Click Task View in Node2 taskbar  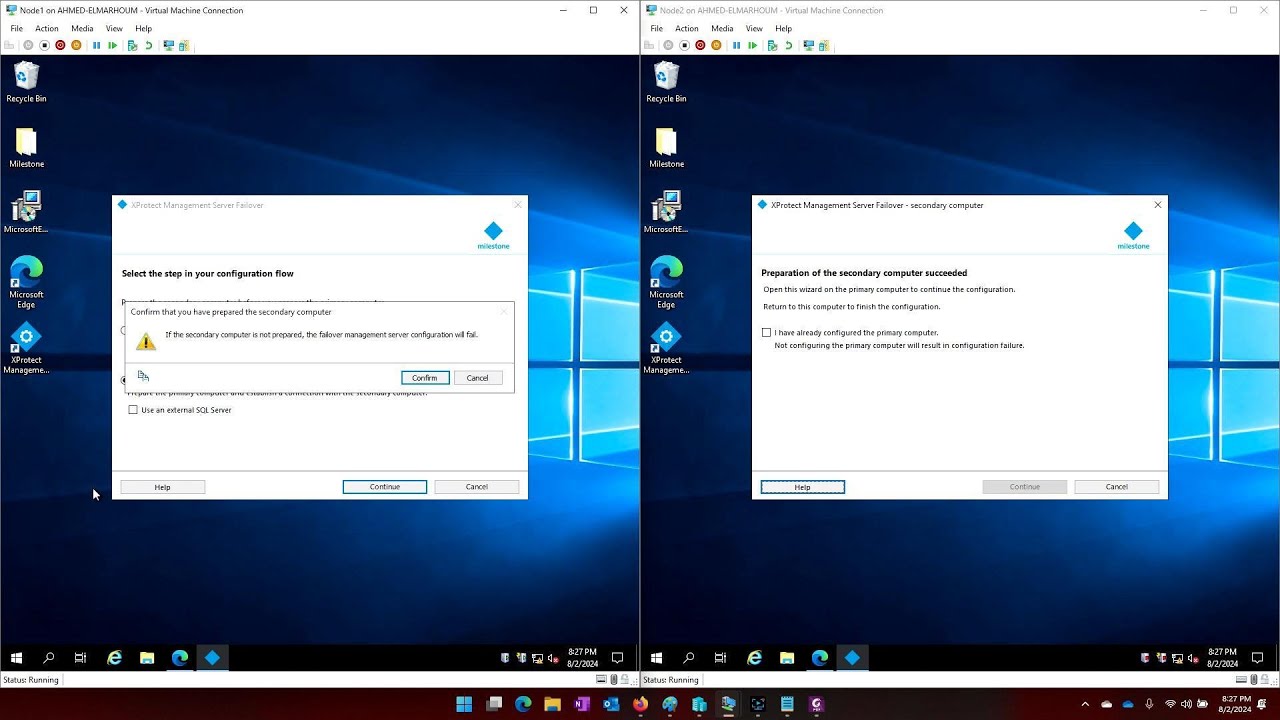point(720,658)
